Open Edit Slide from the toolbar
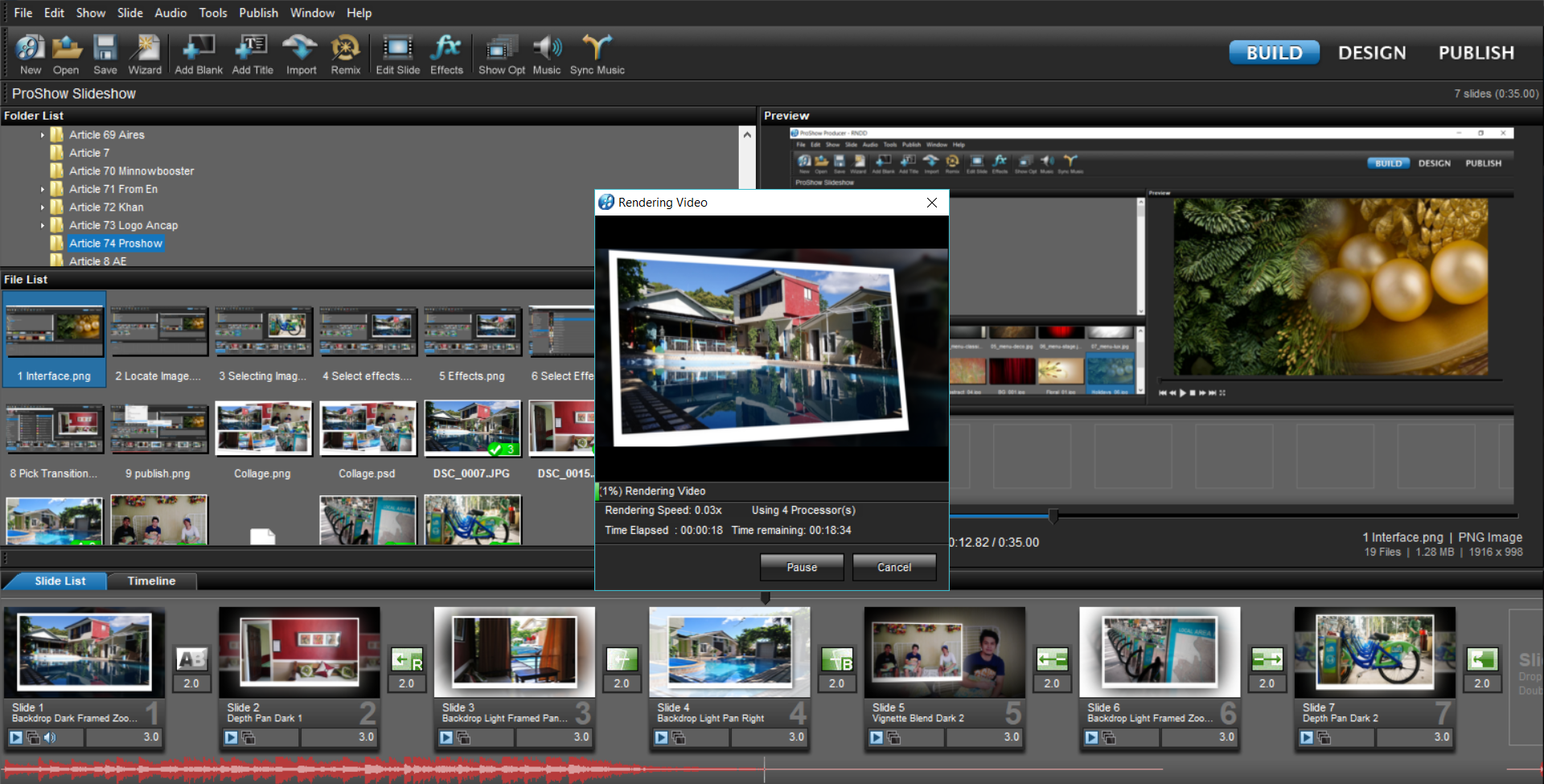The width and height of the screenshot is (1544, 784). click(398, 55)
